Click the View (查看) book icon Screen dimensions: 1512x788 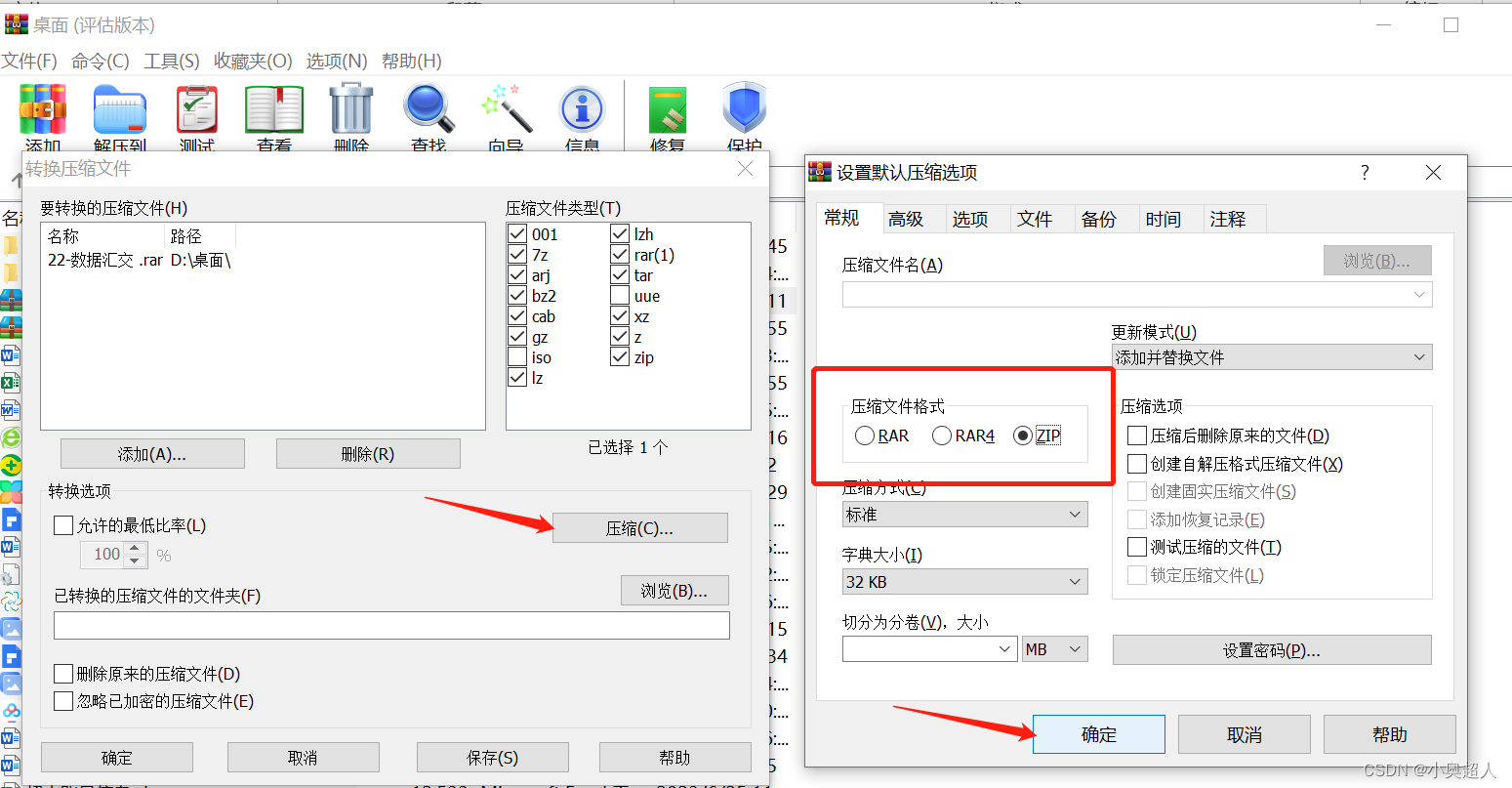click(274, 109)
